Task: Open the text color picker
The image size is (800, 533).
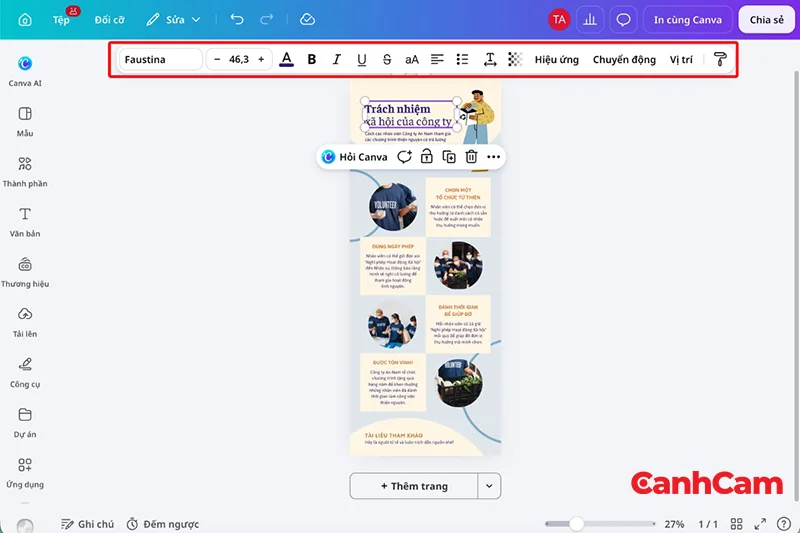Action: [x=287, y=60]
